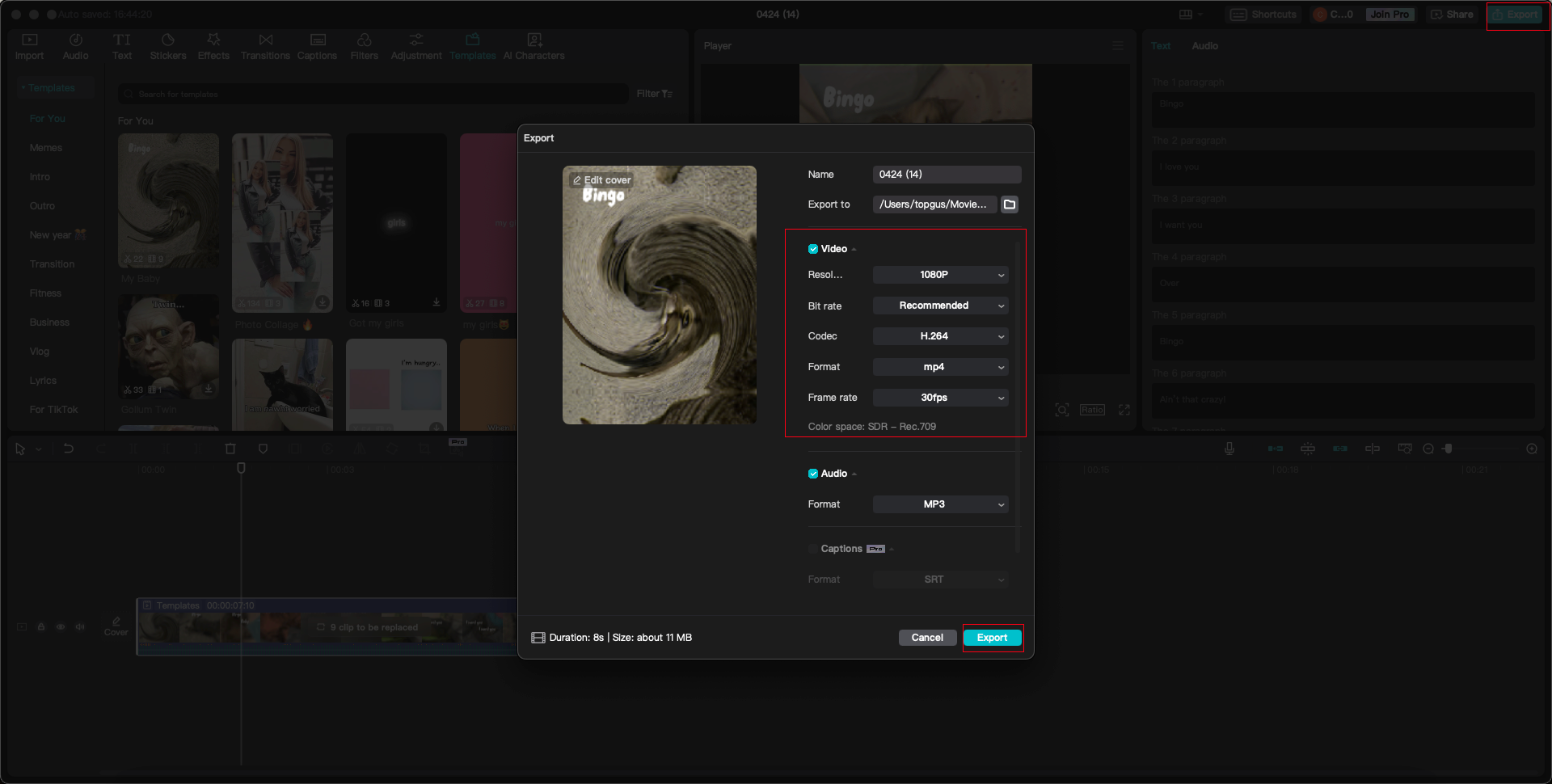Viewport: 1552px width, 784px height.
Task: Click the Undo arrow in the timeline toolbar
Action: tap(69, 449)
